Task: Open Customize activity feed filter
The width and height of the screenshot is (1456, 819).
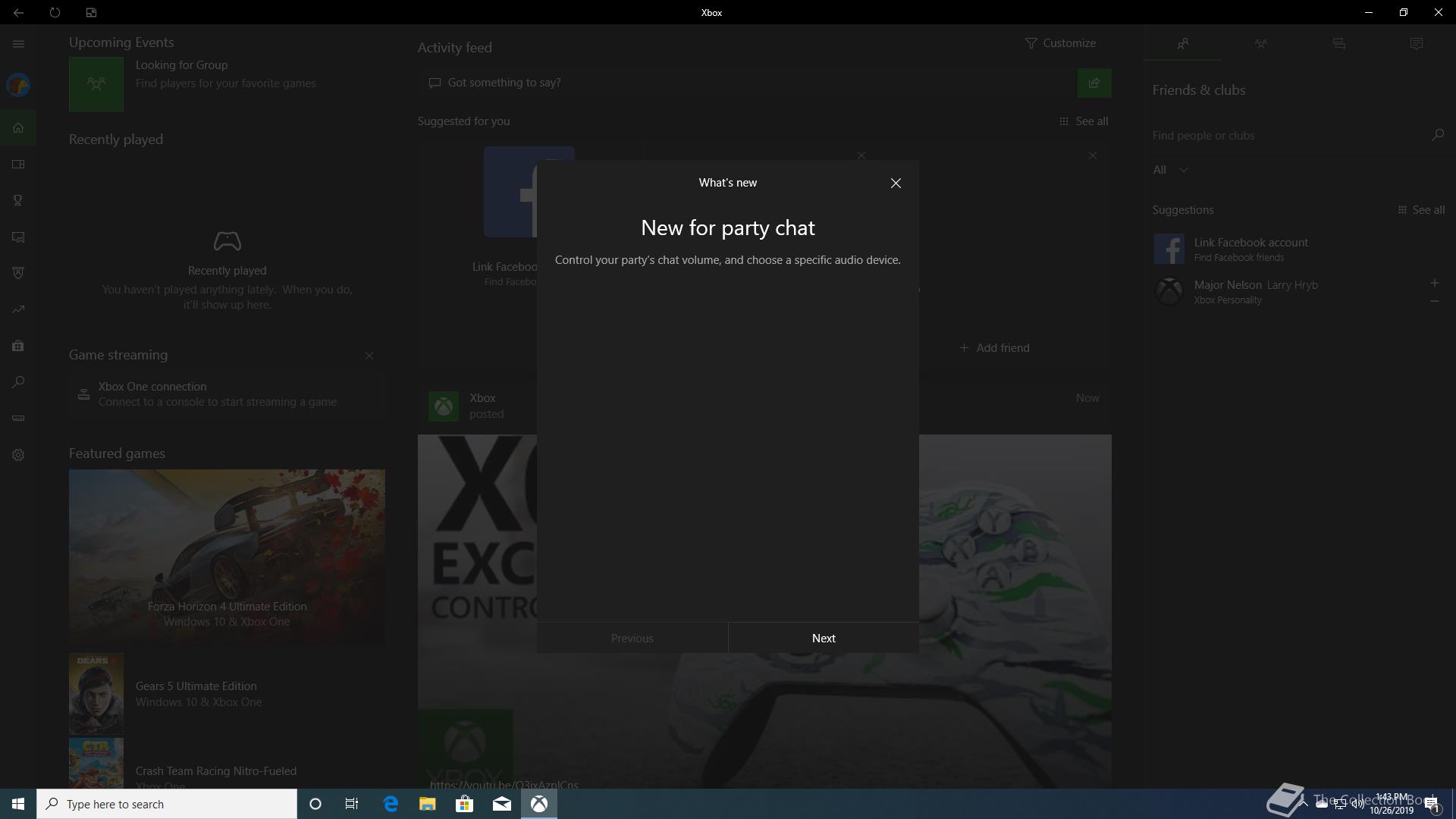Action: click(x=1060, y=43)
